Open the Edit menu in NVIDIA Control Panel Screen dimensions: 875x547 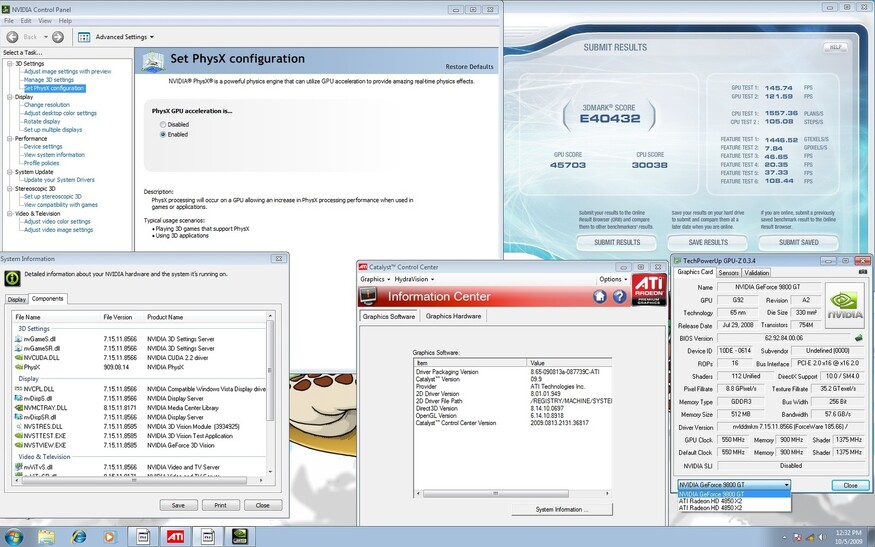tap(26, 21)
